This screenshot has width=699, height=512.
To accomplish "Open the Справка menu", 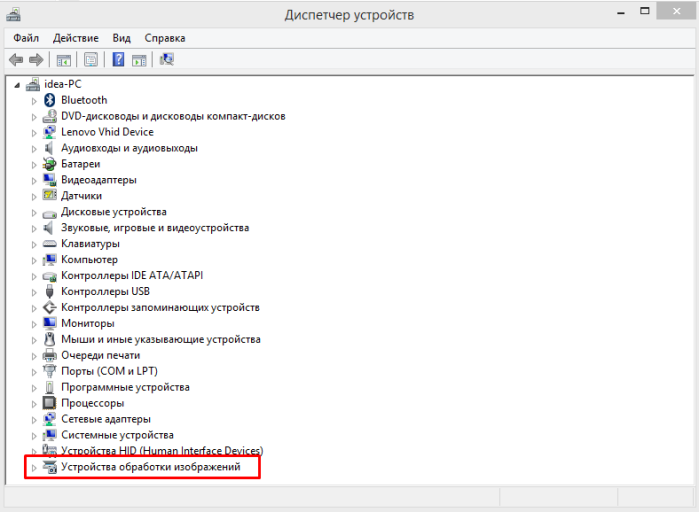I will tap(164, 38).
